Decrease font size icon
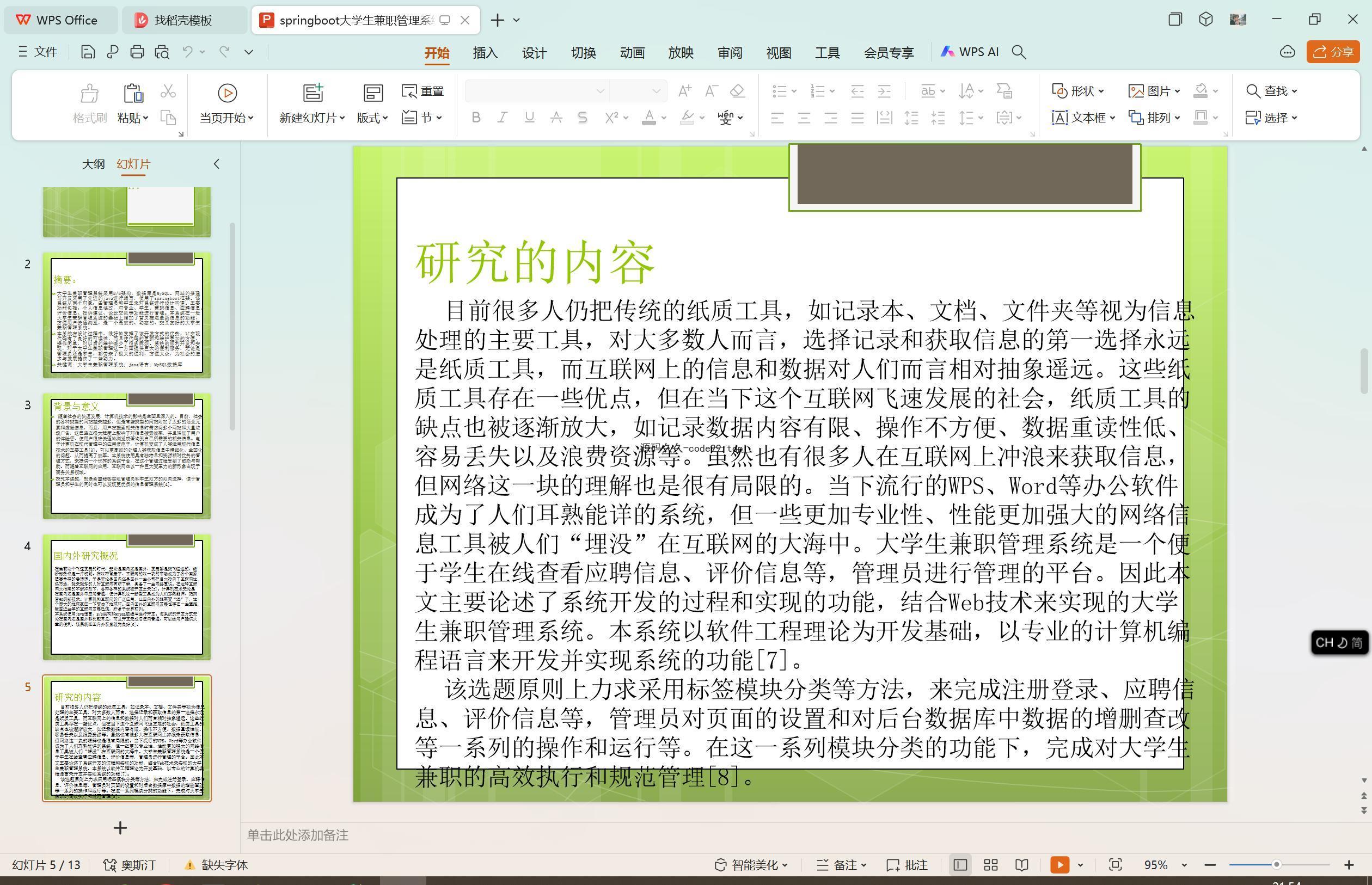The height and width of the screenshot is (885, 1372). pos(711,91)
